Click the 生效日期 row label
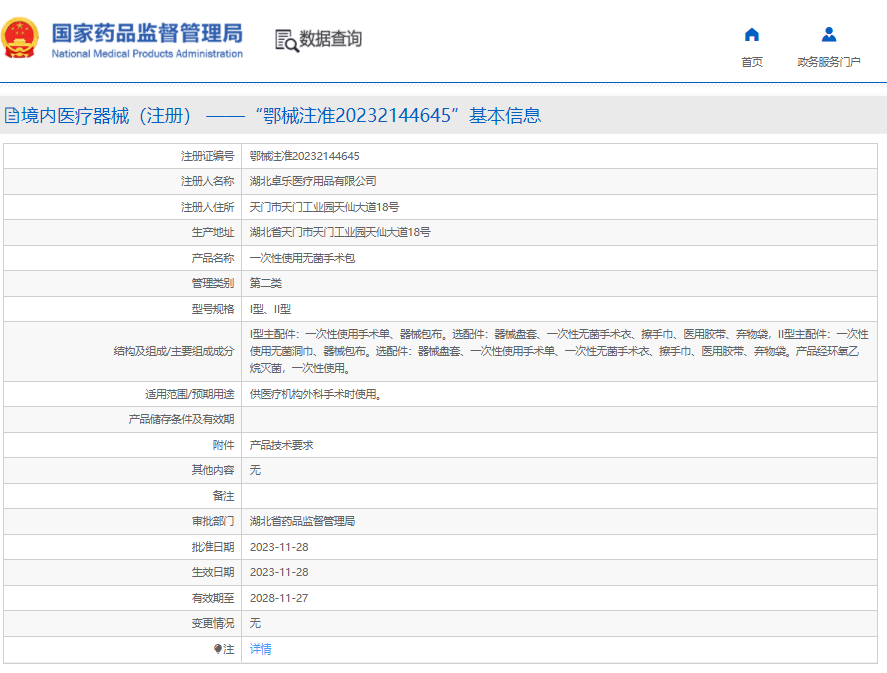Image resolution: width=887 pixels, height=673 pixels. click(x=213, y=572)
